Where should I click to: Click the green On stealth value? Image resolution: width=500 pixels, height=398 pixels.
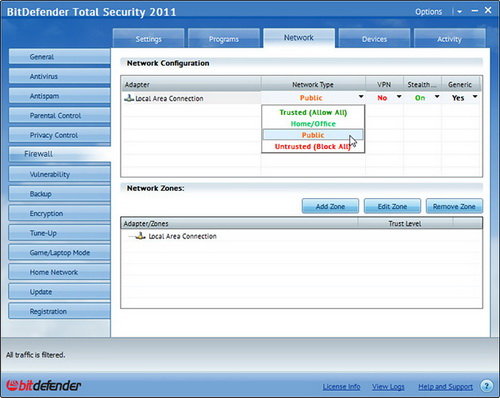(420, 98)
